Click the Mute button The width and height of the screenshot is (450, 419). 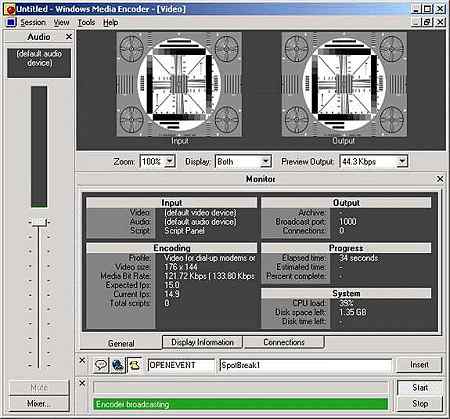tap(39, 387)
